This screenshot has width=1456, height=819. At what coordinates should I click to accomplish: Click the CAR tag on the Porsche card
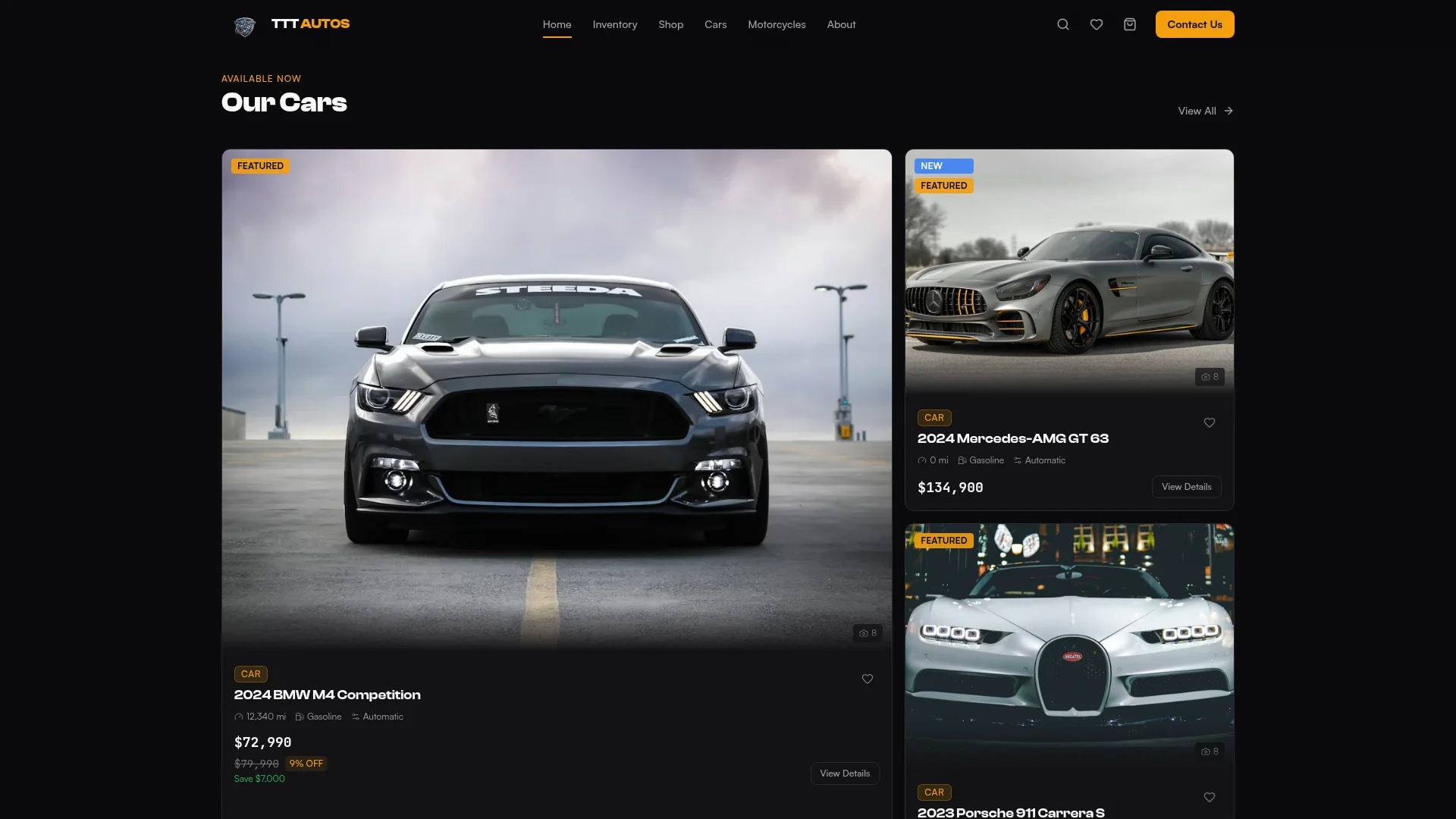coord(934,792)
